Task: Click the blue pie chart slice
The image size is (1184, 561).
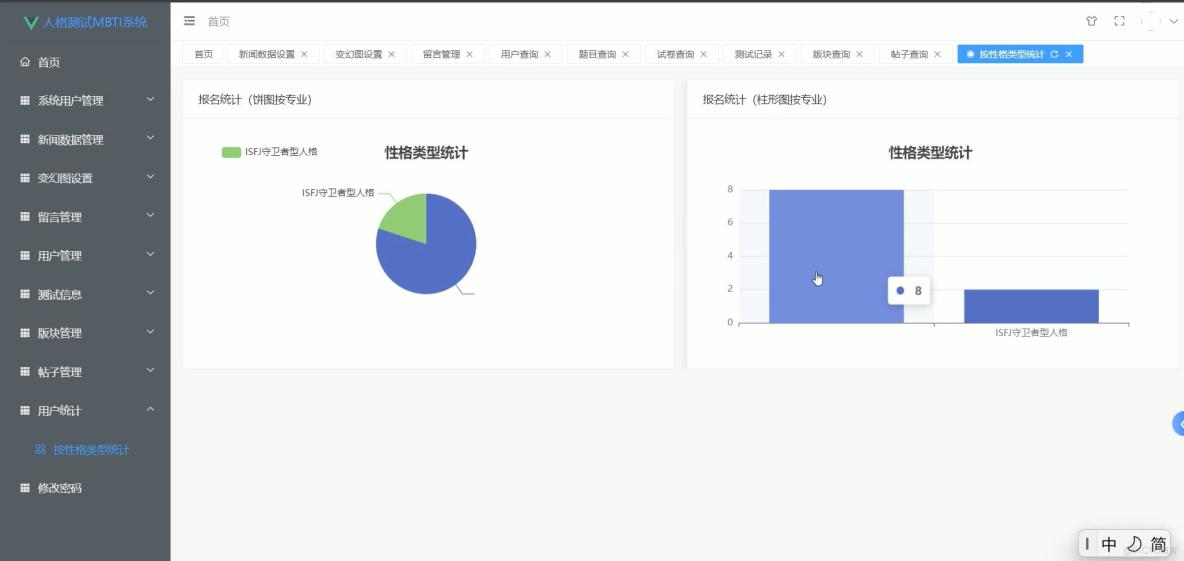Action: click(x=434, y=260)
